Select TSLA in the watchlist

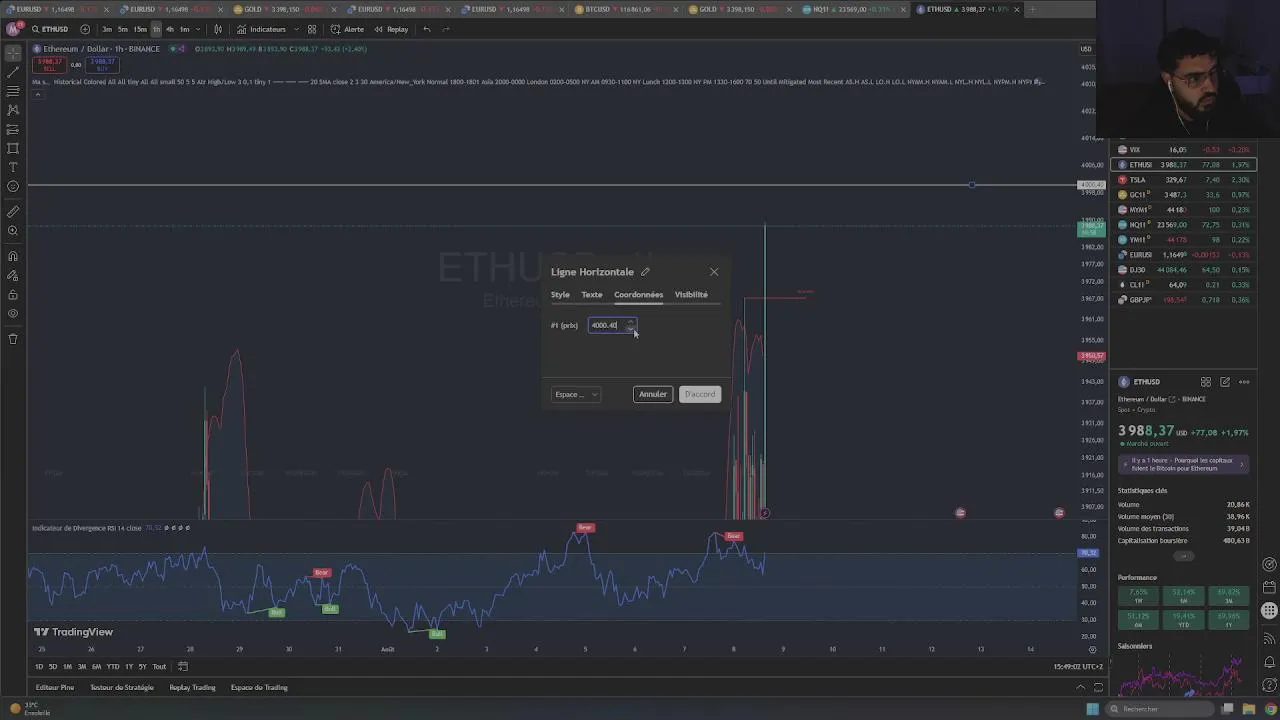pyautogui.click(x=1184, y=180)
